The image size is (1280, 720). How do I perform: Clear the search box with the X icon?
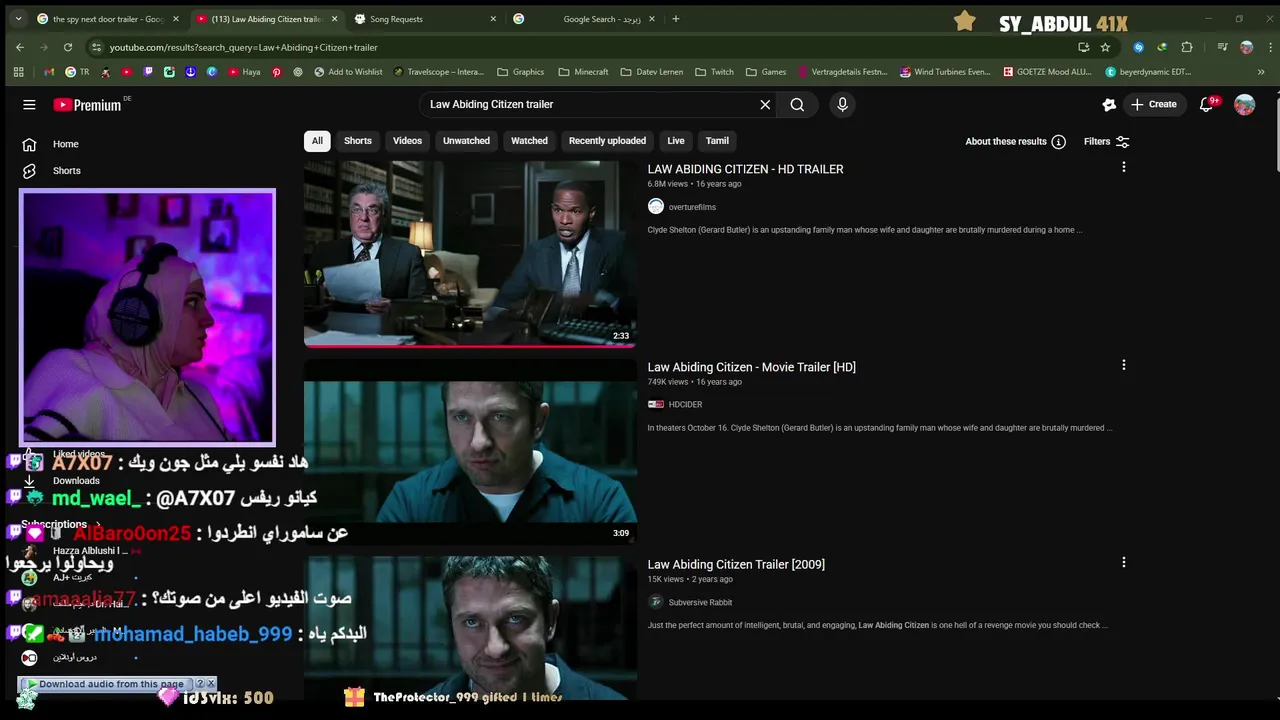click(x=765, y=104)
